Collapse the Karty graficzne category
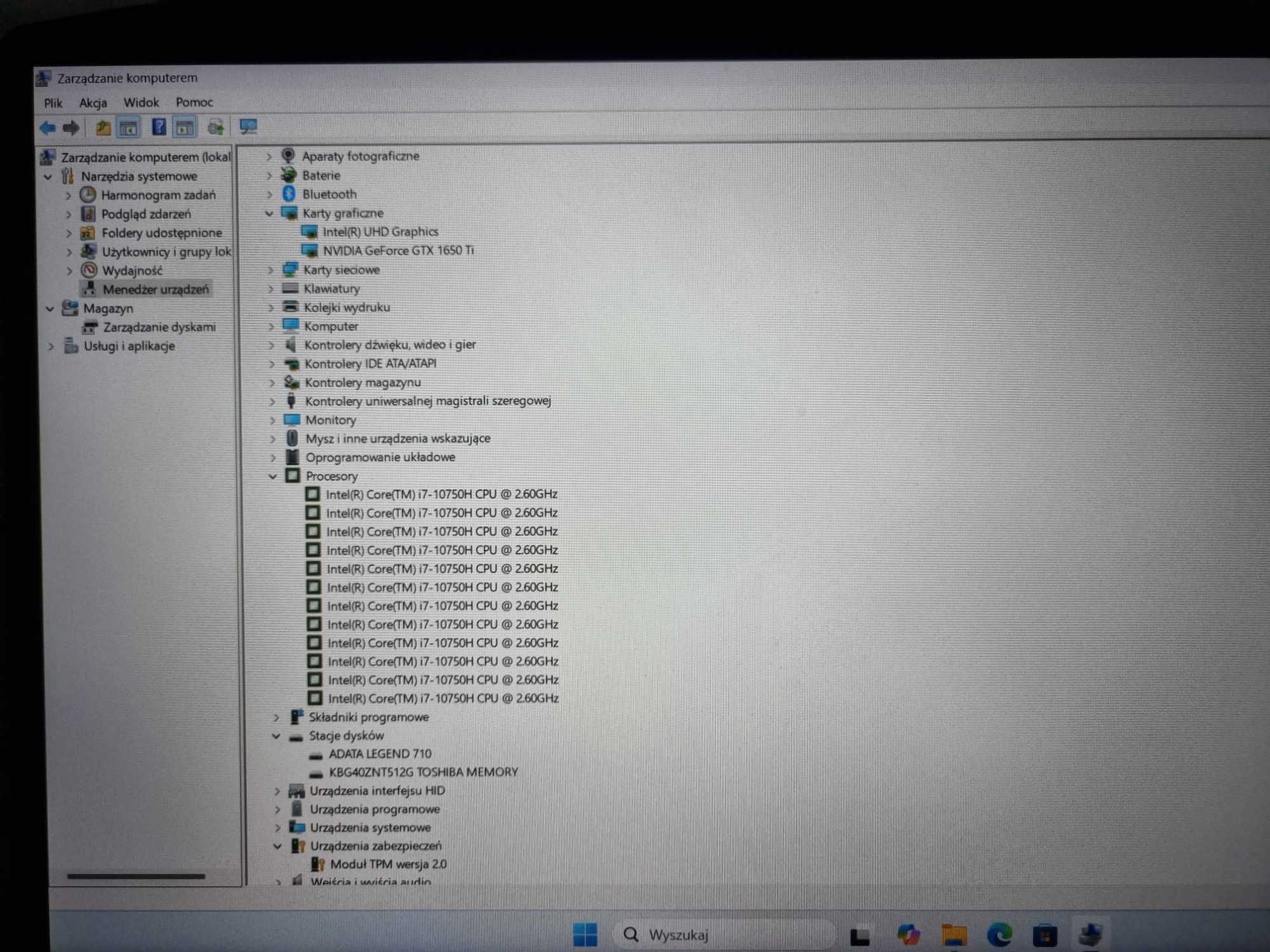Screen dimensions: 1270x952 point(269,214)
